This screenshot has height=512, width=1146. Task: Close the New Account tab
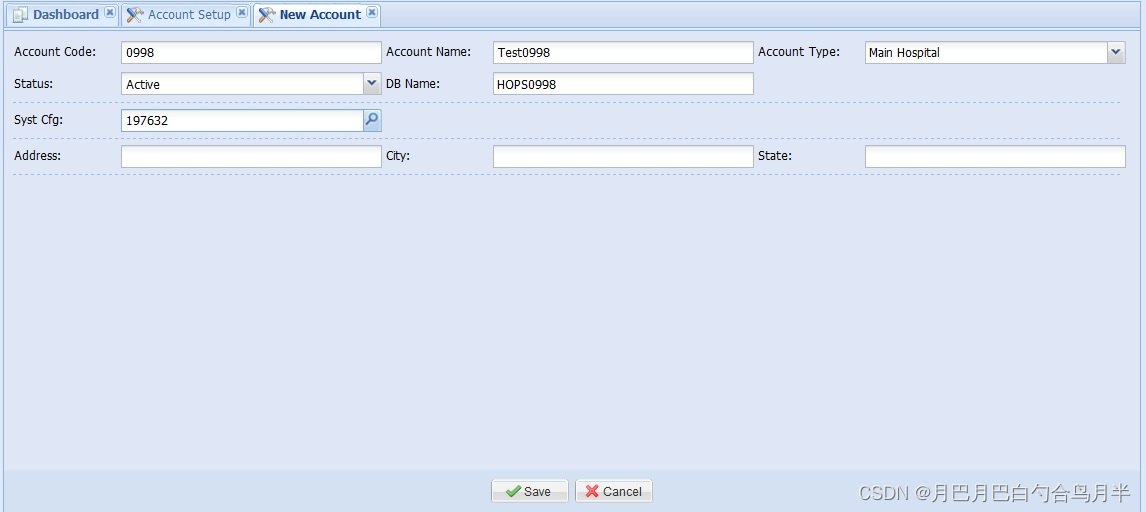coord(372,12)
